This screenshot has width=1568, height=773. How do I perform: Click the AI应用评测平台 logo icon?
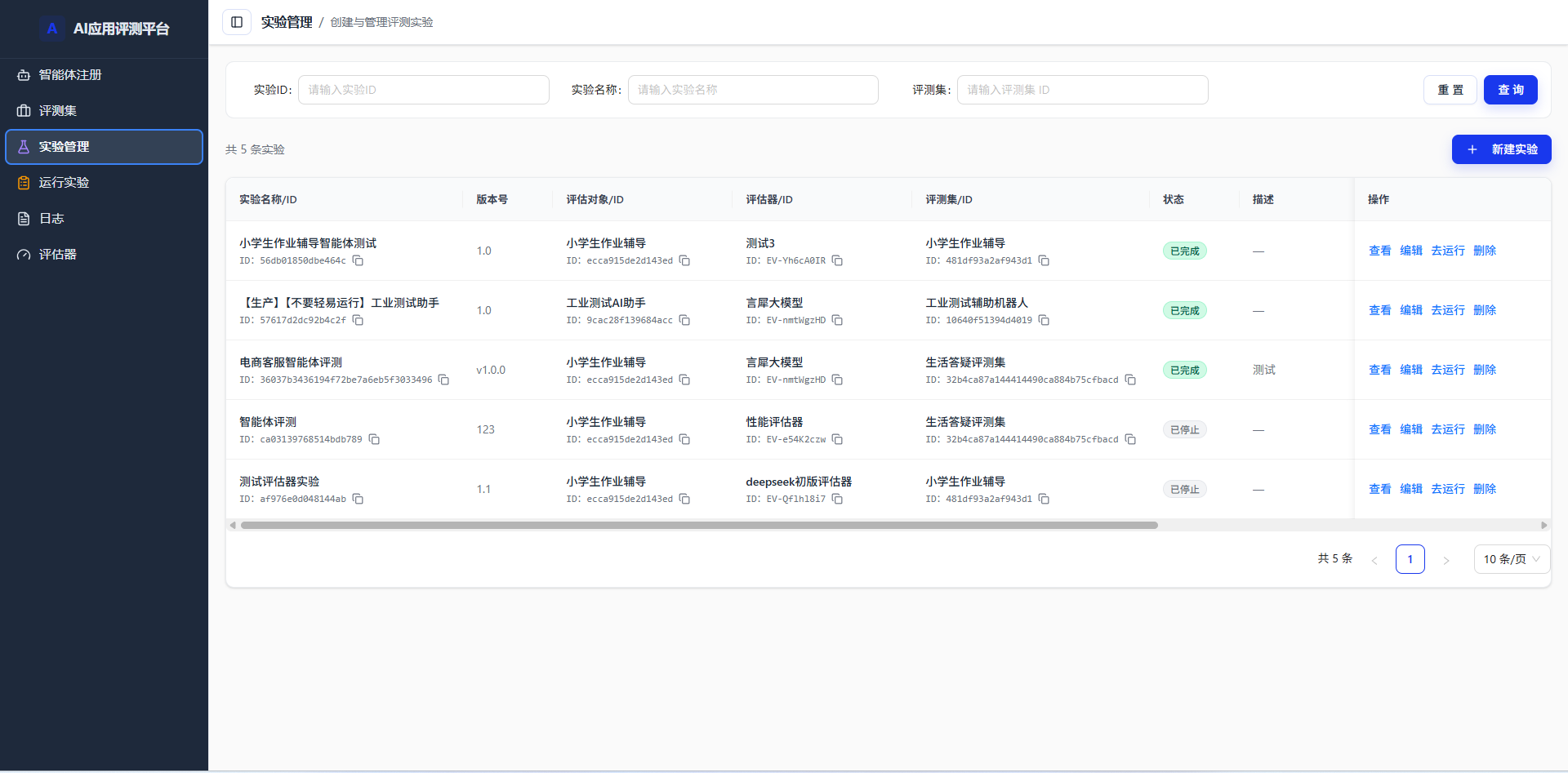[x=52, y=29]
